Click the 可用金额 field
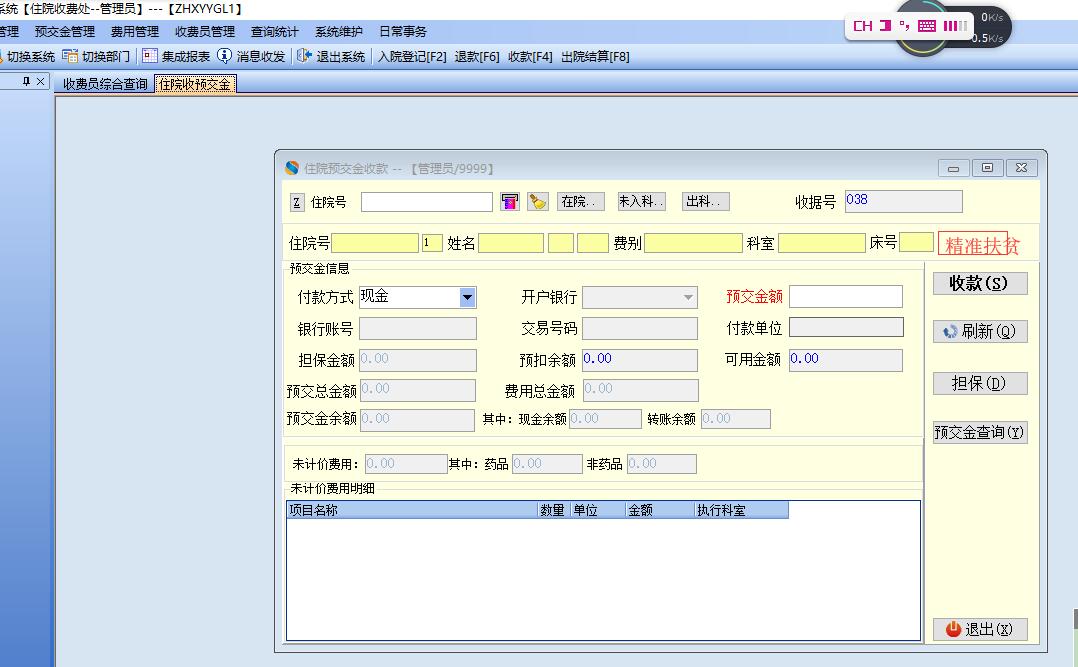The height and width of the screenshot is (667, 1078). [x=846, y=360]
